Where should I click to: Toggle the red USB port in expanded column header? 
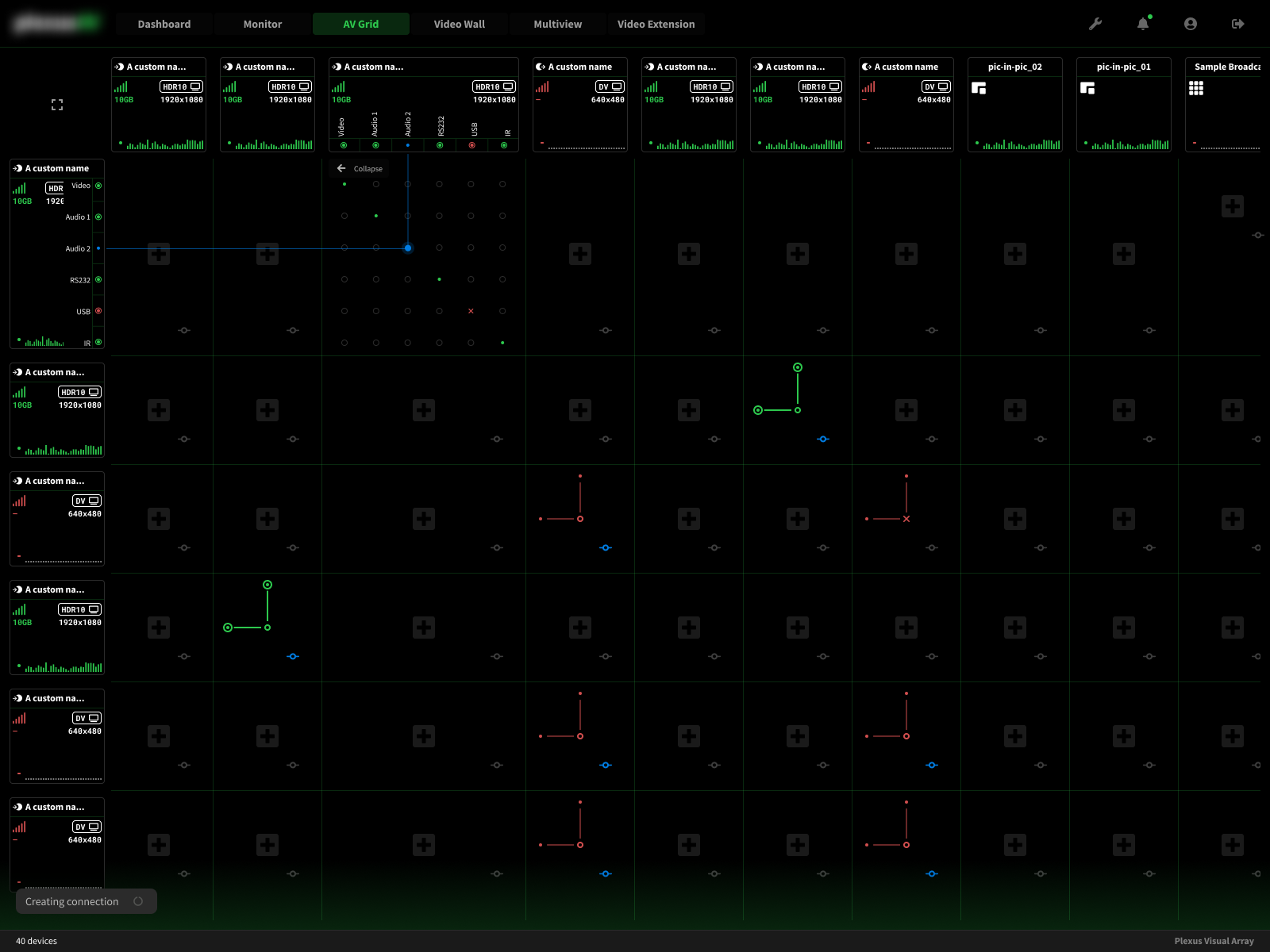pos(471,145)
